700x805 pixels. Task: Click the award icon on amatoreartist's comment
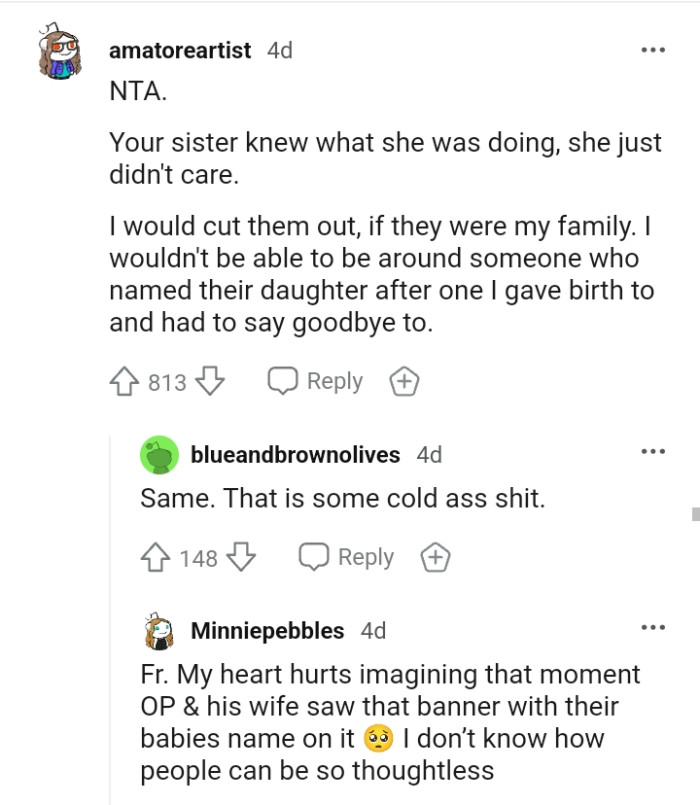(404, 381)
